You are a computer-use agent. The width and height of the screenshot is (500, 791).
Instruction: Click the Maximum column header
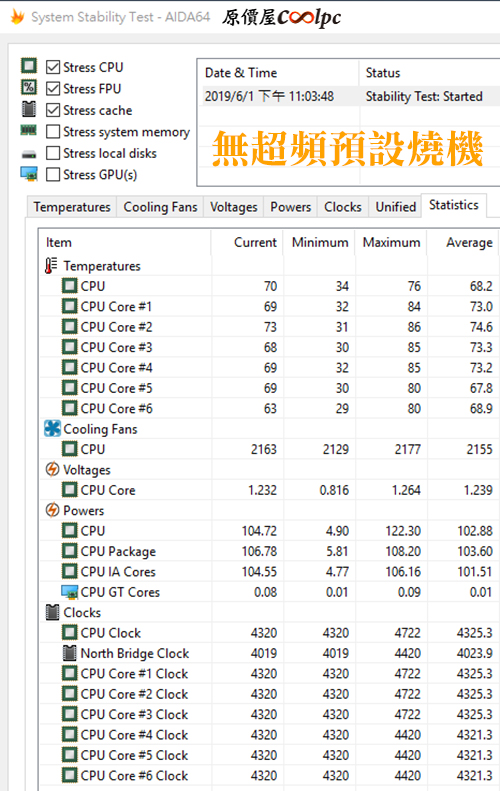pos(391,243)
